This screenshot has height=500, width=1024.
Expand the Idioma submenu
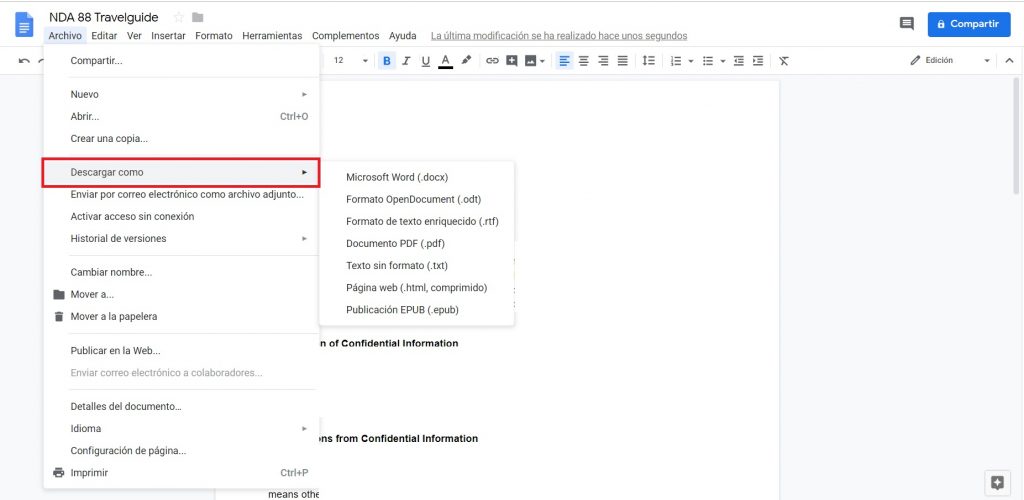pyautogui.click(x=182, y=428)
